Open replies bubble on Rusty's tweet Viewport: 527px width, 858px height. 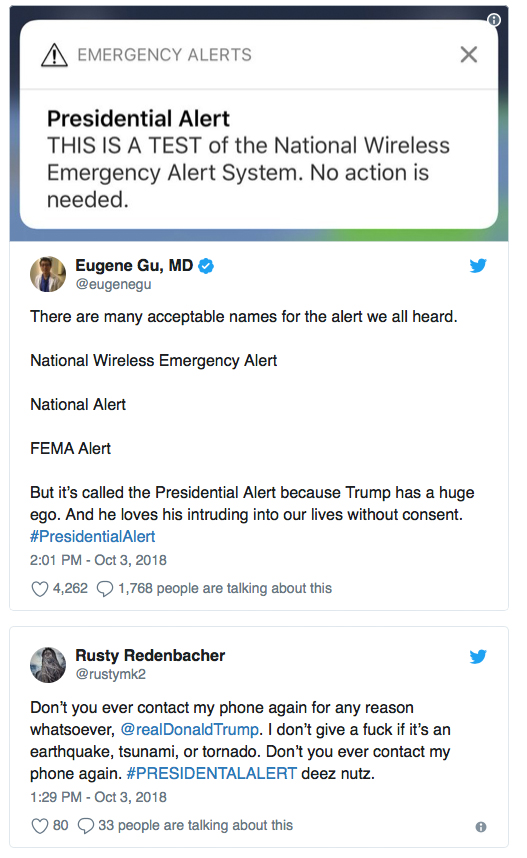86,826
